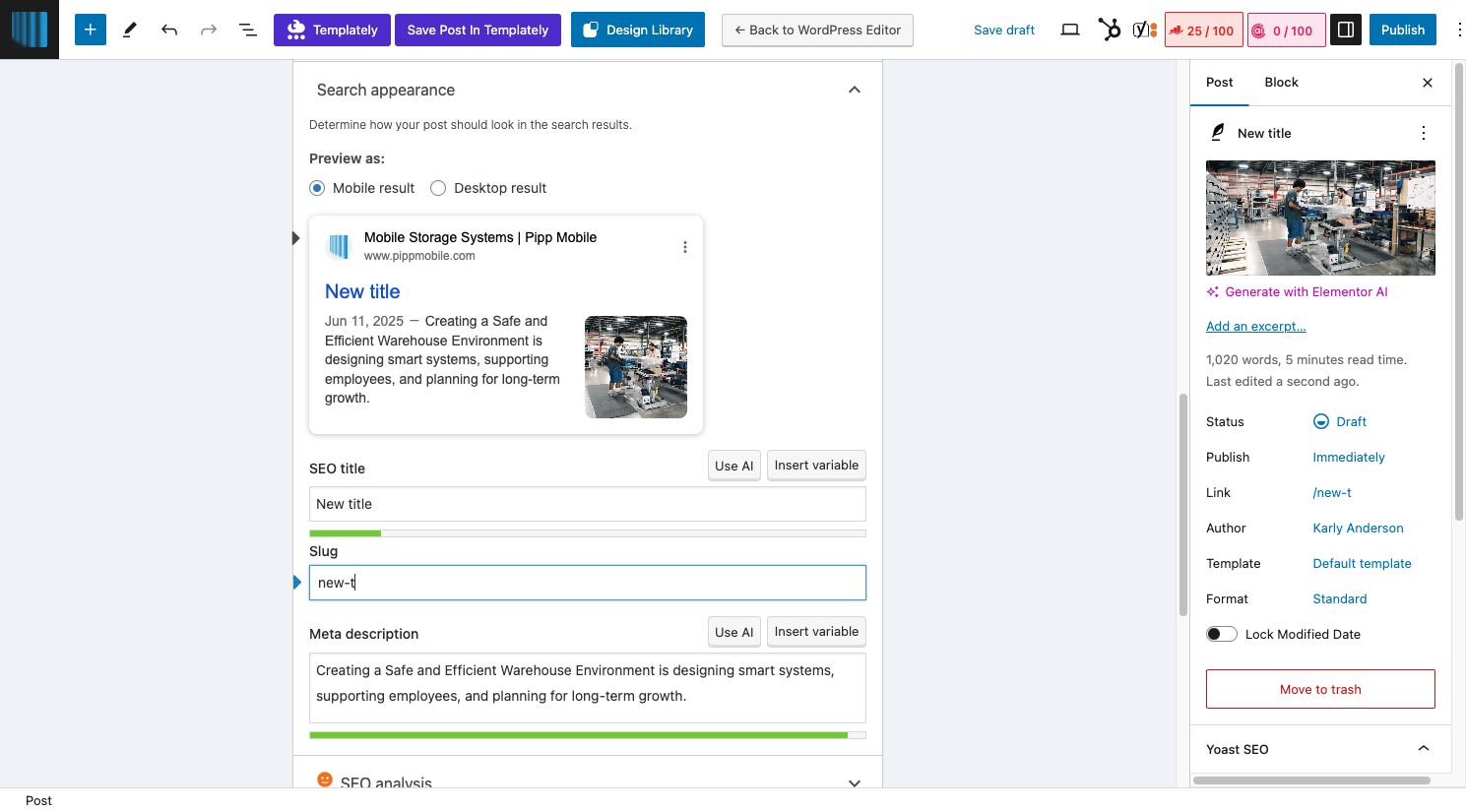The height and width of the screenshot is (812, 1466).
Task: Select the Mobile result radio button
Action: tap(317, 188)
